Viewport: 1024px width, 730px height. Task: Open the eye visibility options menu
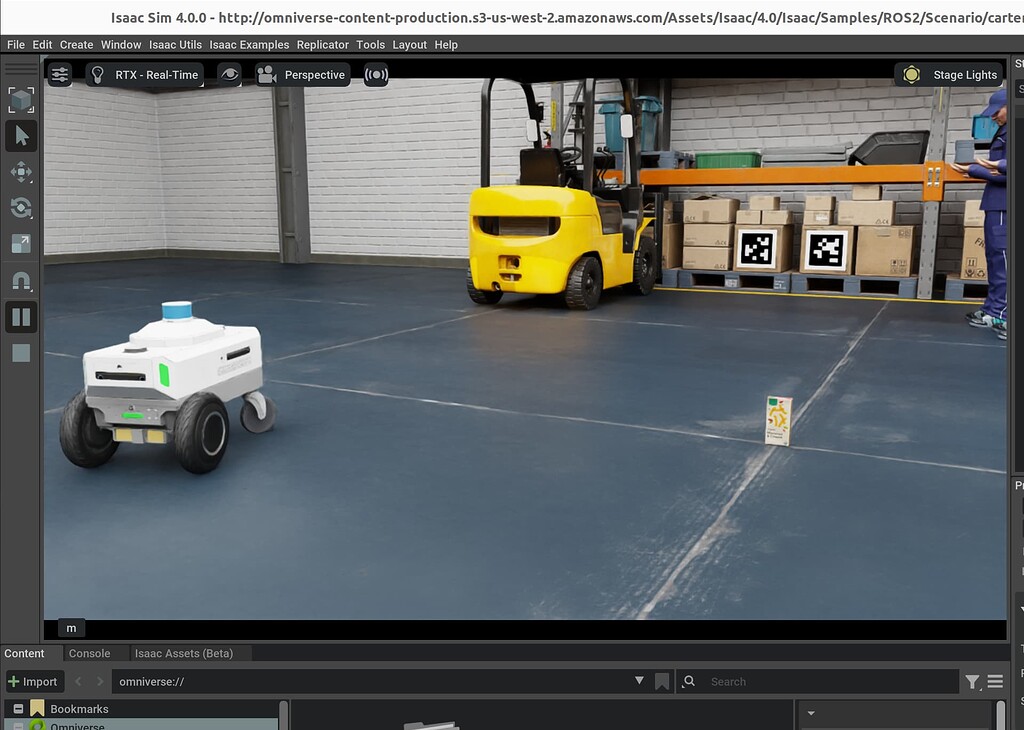pos(230,75)
